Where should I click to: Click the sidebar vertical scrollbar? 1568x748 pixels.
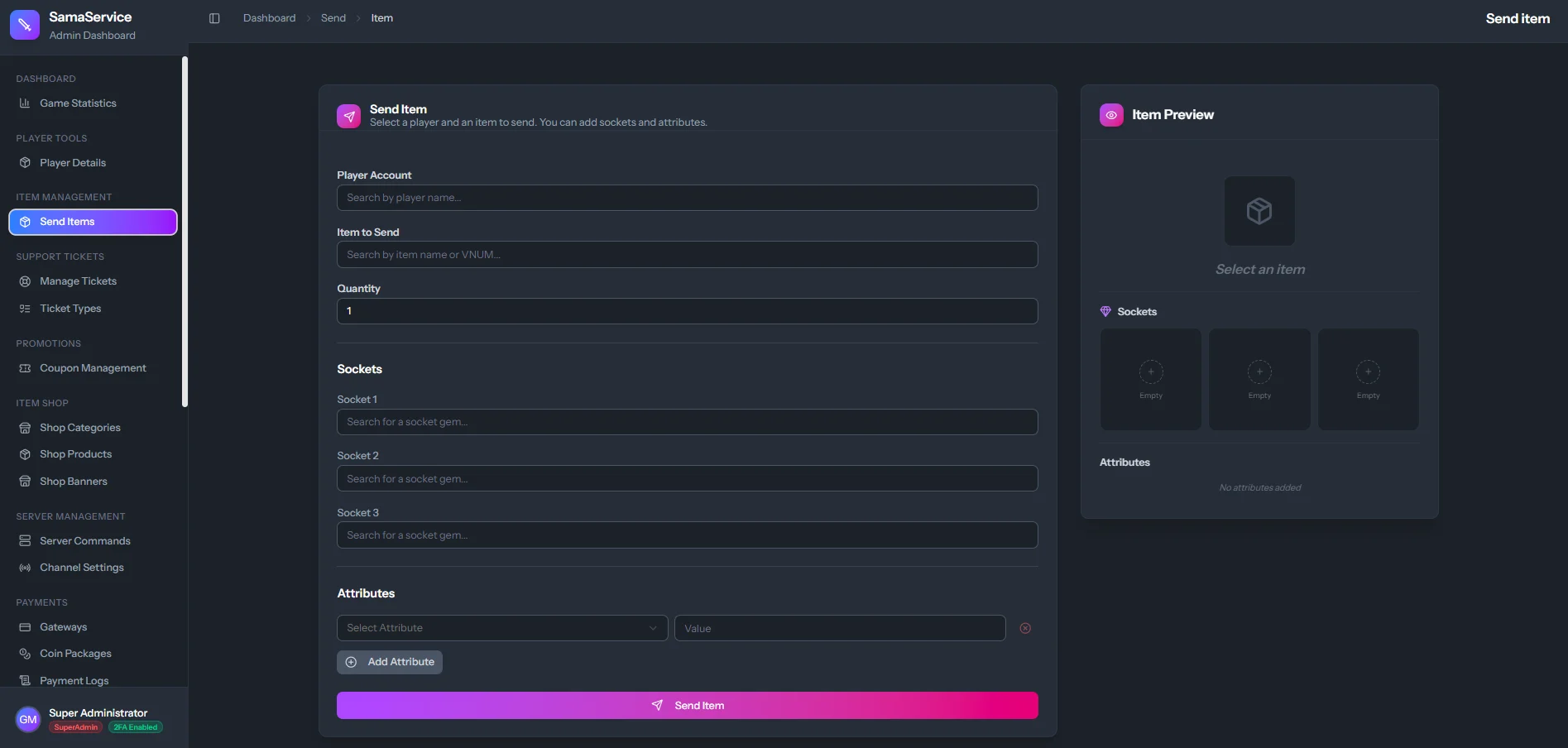tap(185, 232)
